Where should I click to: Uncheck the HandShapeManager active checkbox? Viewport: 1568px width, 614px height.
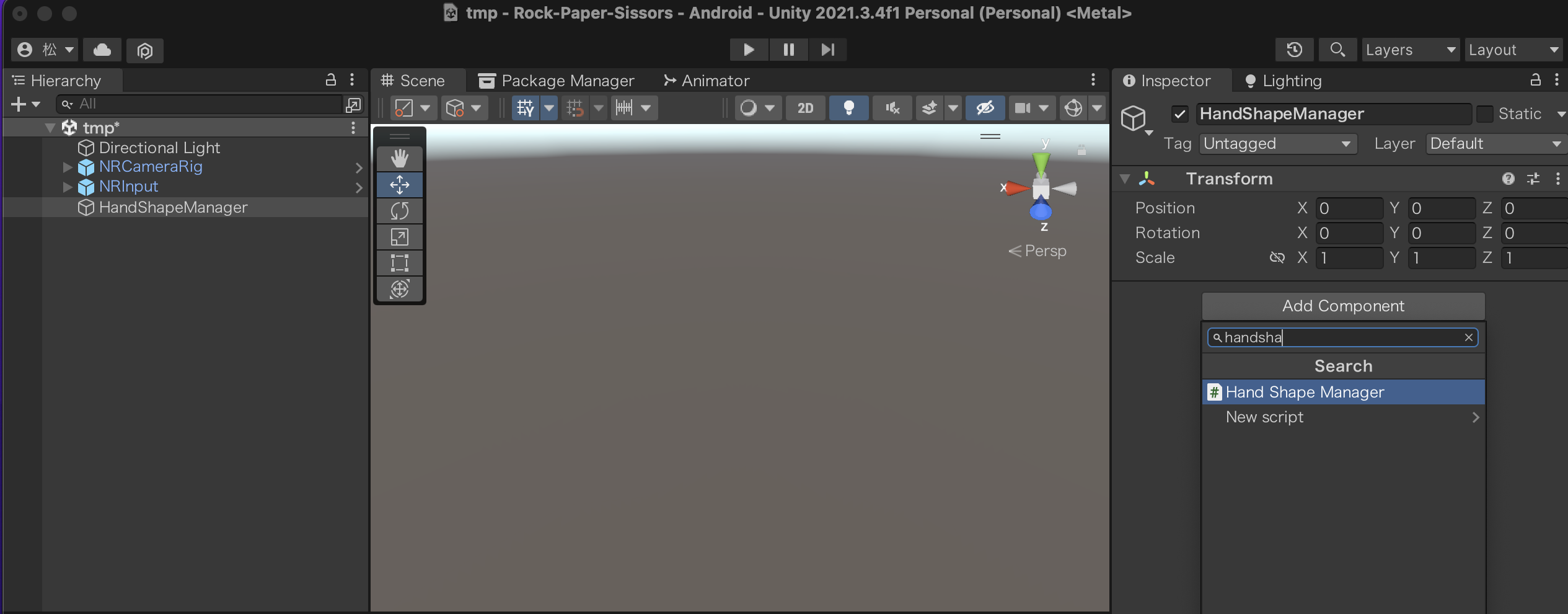(x=1179, y=114)
